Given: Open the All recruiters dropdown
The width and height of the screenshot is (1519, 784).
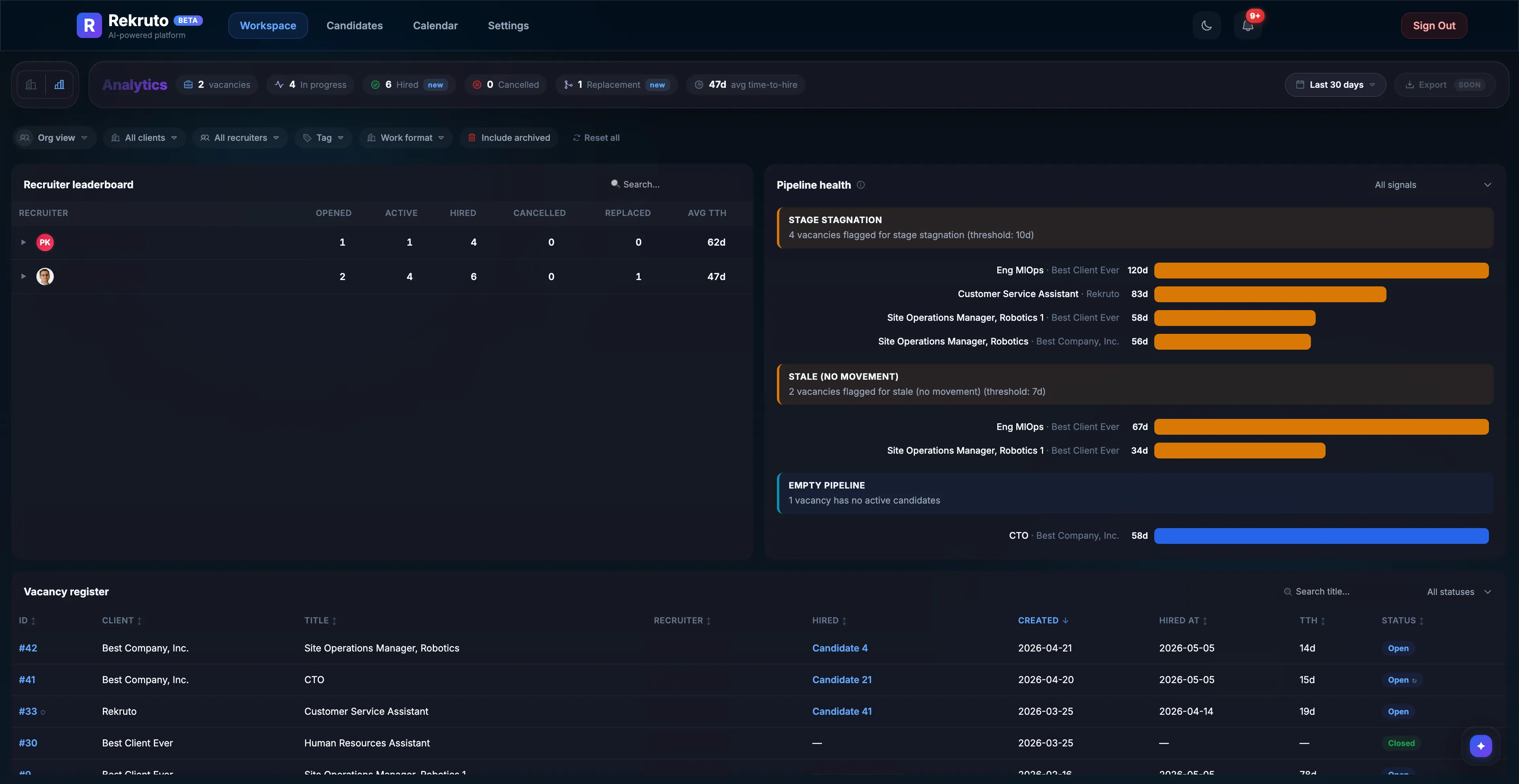Looking at the screenshot, I should point(240,138).
